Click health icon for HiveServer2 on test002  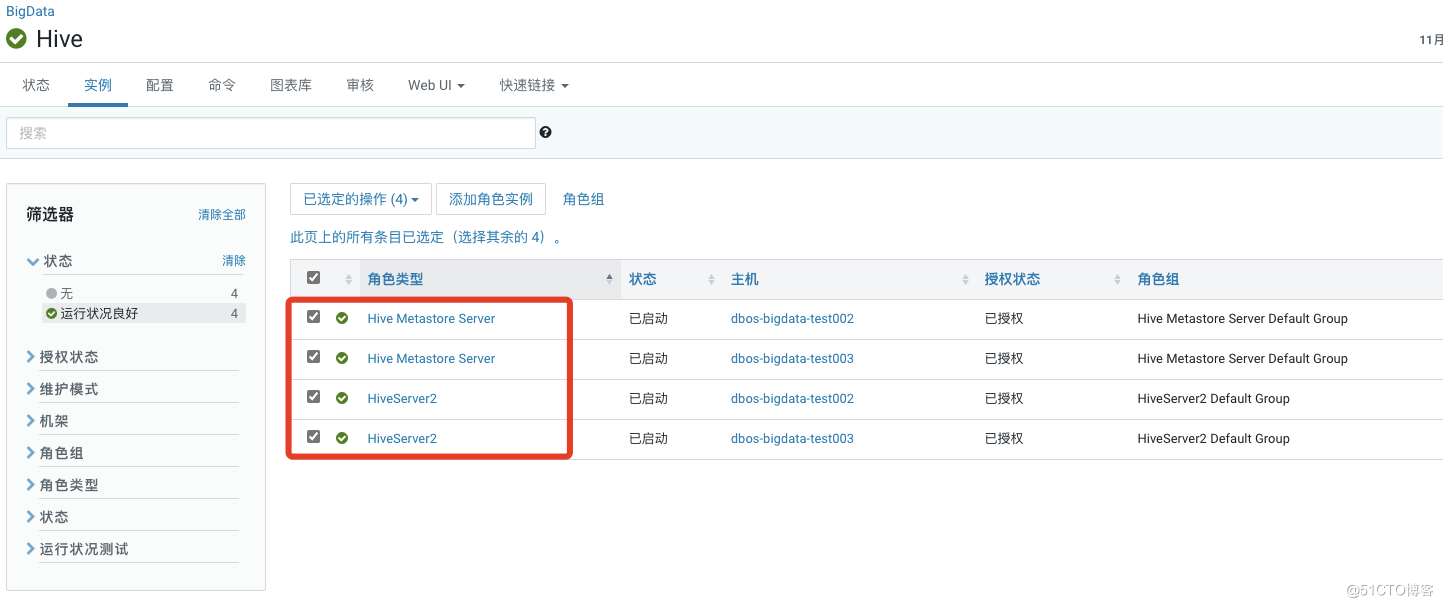(x=342, y=398)
